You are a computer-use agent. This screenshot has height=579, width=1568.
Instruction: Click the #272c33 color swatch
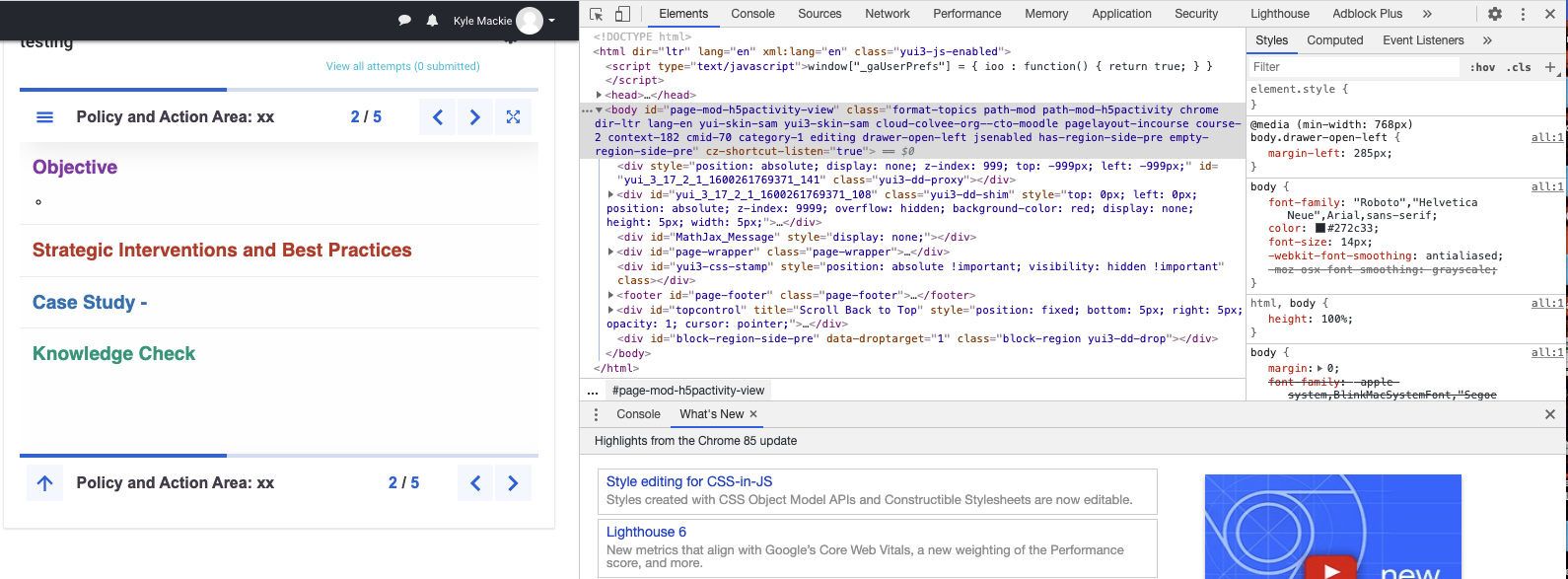1320,229
